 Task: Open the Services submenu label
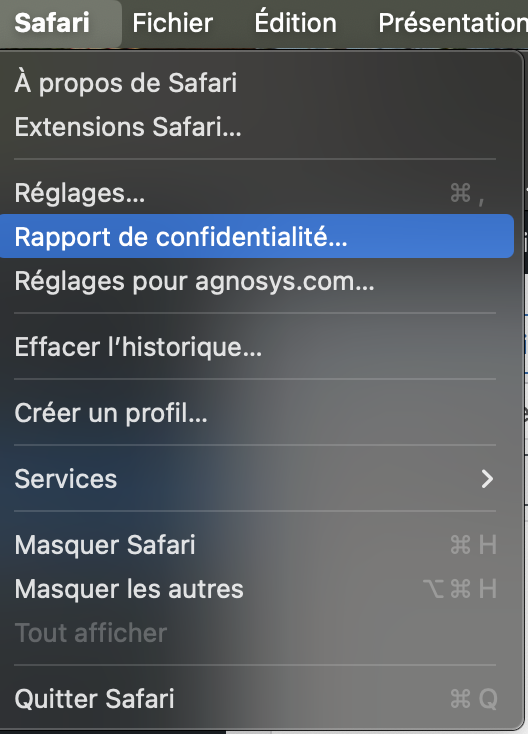(x=66, y=478)
